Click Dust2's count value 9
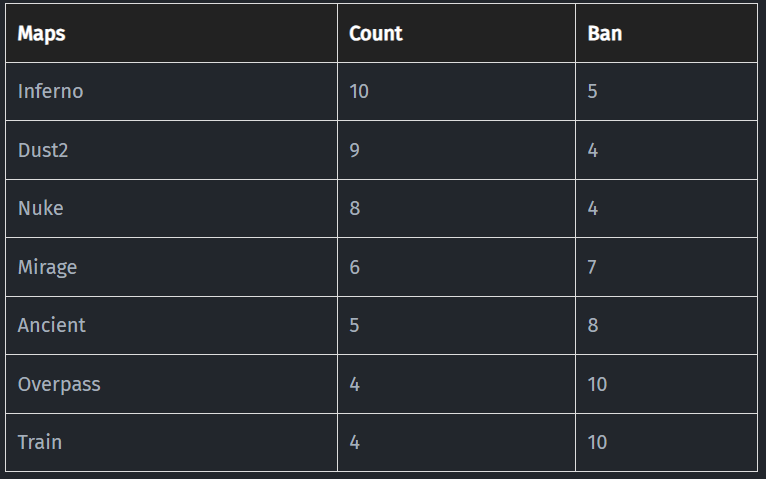The width and height of the screenshot is (766, 479). [355, 150]
